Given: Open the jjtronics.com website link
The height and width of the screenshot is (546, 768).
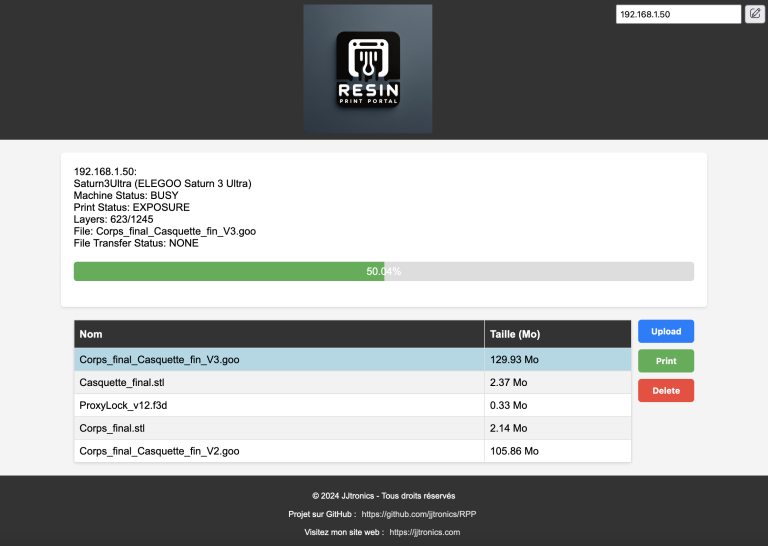Looking at the screenshot, I should [x=425, y=532].
